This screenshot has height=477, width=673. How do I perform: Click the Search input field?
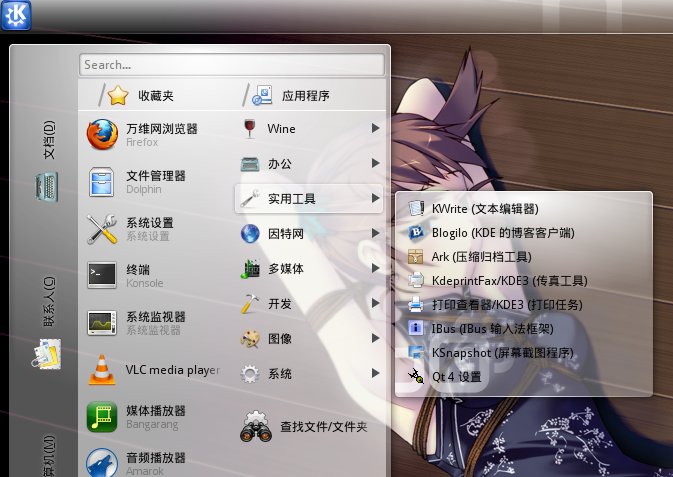(x=232, y=65)
